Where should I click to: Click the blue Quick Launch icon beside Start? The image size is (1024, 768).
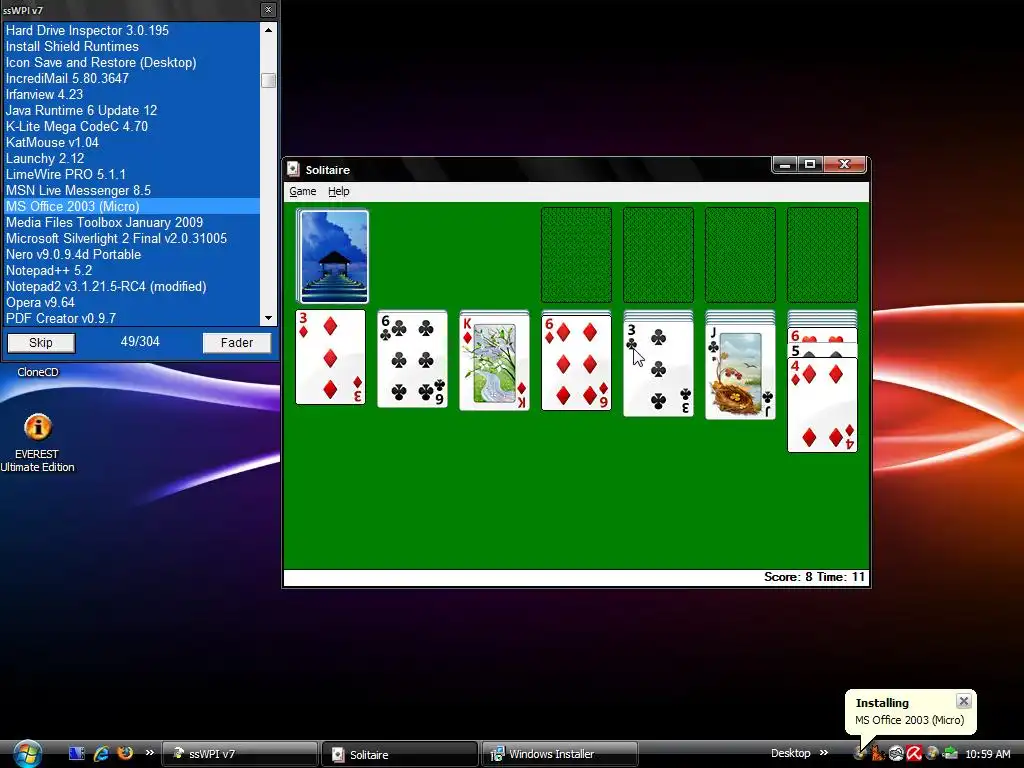click(x=76, y=754)
